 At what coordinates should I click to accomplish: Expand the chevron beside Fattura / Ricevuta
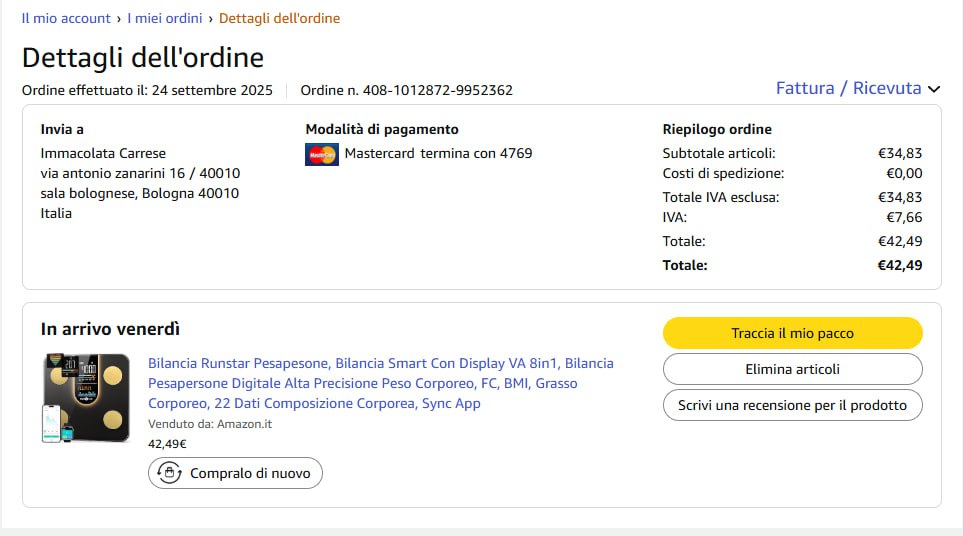click(934, 89)
